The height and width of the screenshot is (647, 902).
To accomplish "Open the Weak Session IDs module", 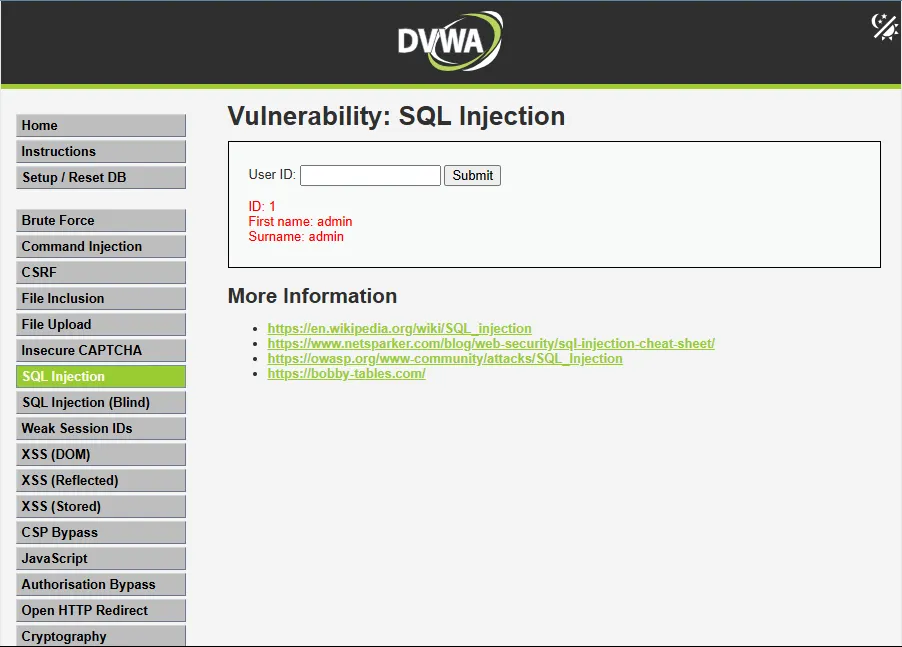I will (x=100, y=428).
